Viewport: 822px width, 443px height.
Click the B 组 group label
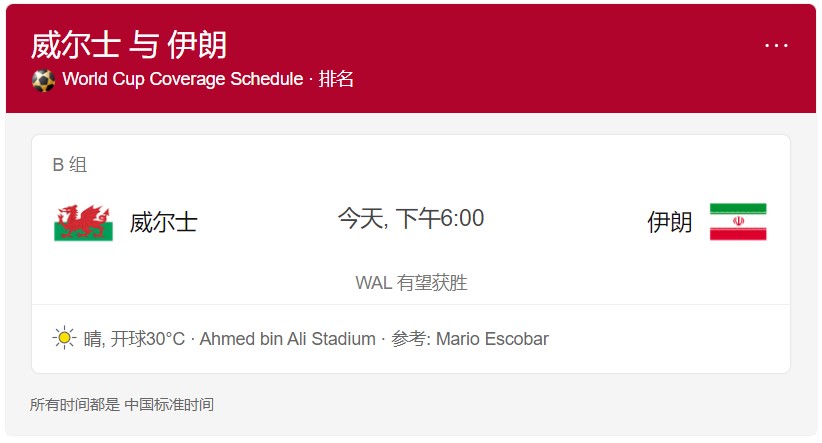[x=70, y=165]
